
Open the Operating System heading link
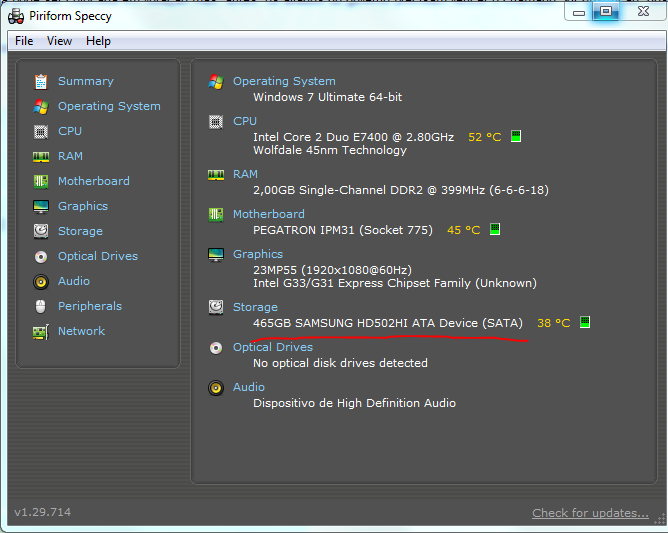coord(284,81)
